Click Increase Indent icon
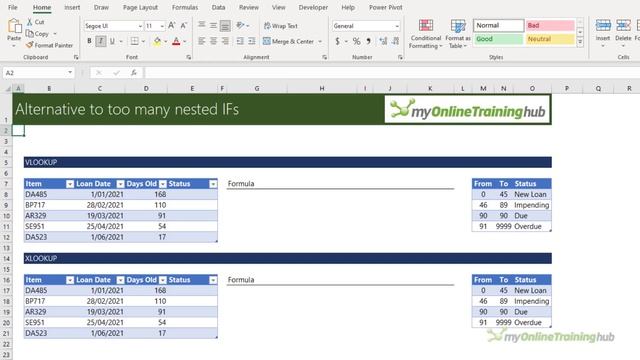This screenshot has height=360, width=640. (252, 41)
